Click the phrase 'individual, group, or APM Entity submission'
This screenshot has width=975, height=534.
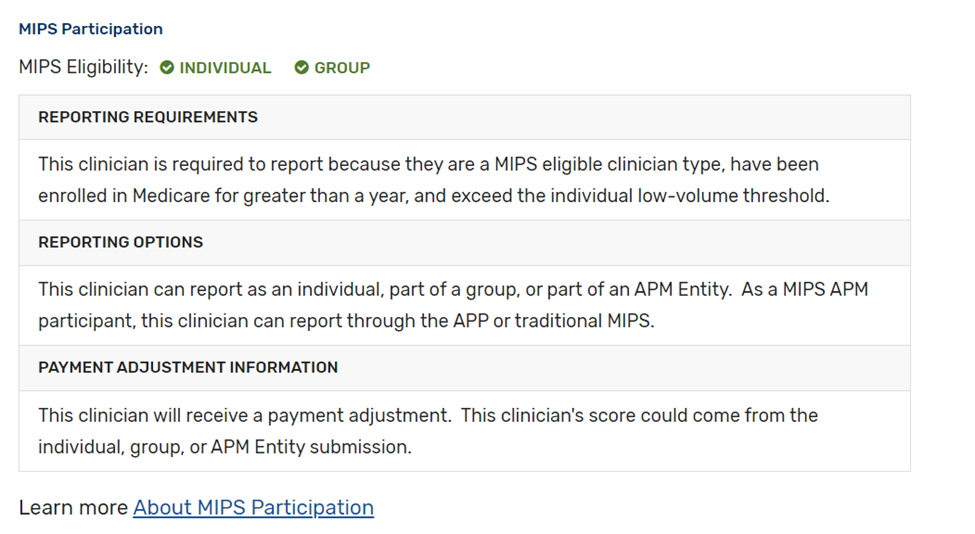point(224,447)
